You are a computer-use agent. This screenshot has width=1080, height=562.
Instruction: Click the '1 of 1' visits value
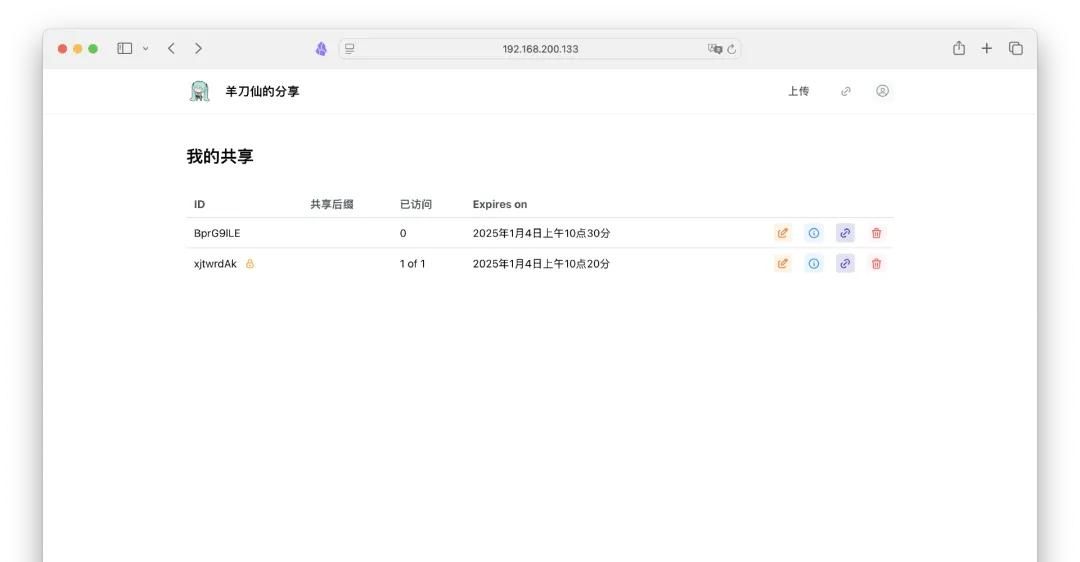click(413, 263)
